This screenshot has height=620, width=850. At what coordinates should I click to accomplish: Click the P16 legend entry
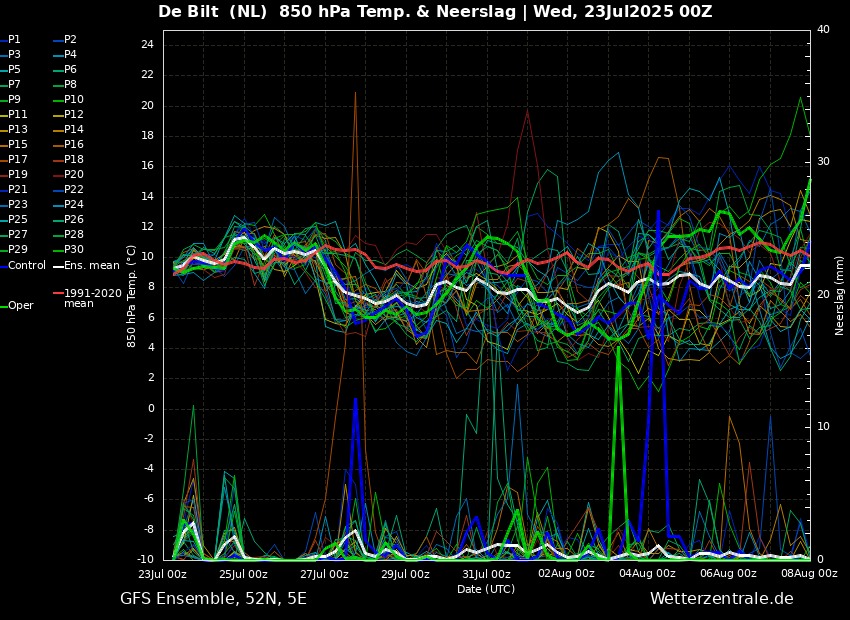pyautogui.click(x=74, y=145)
